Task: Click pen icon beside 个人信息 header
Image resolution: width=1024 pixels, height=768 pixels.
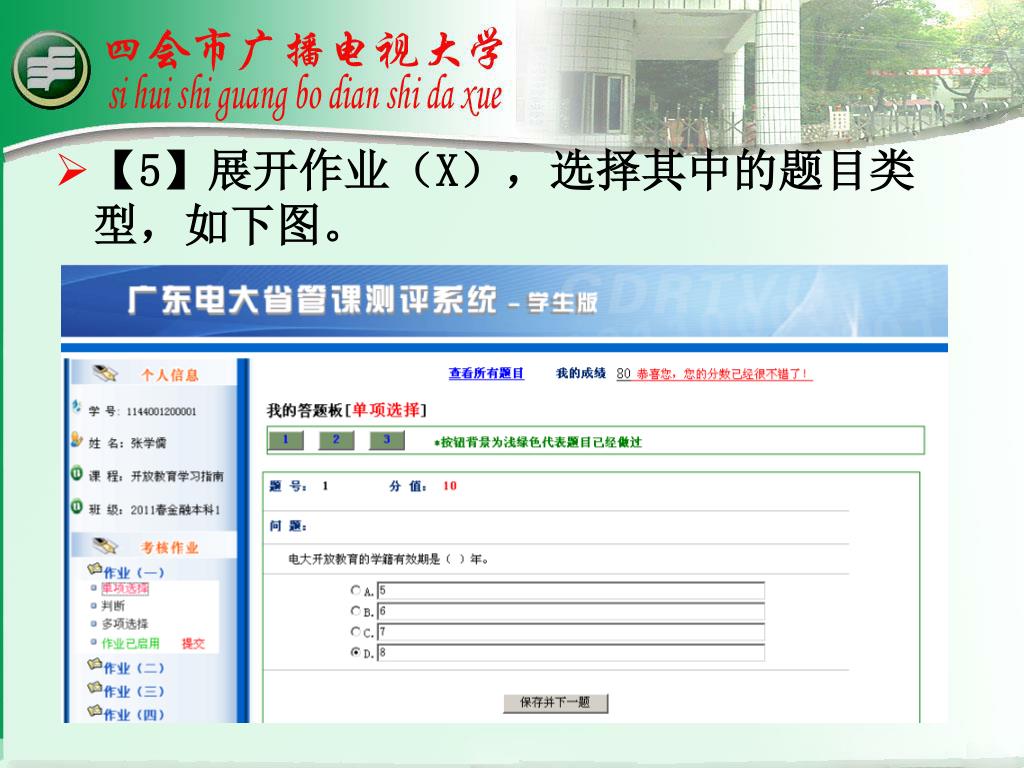Action: click(x=104, y=373)
